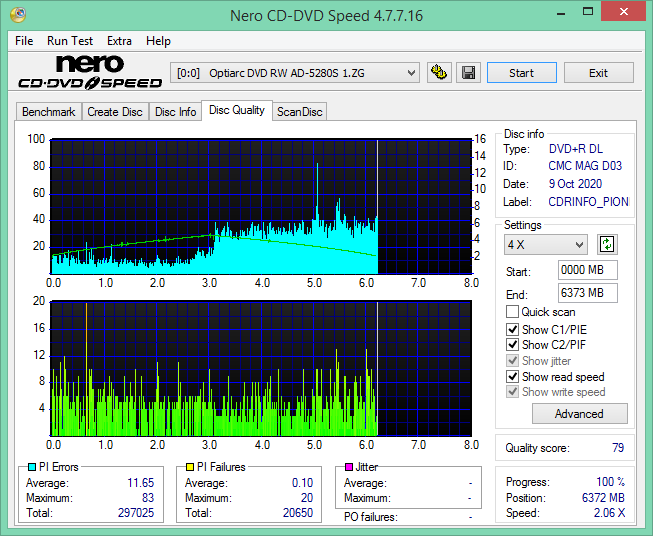The image size is (653, 536).
Task: Switch to the Create Disc tab
Action: (115, 112)
